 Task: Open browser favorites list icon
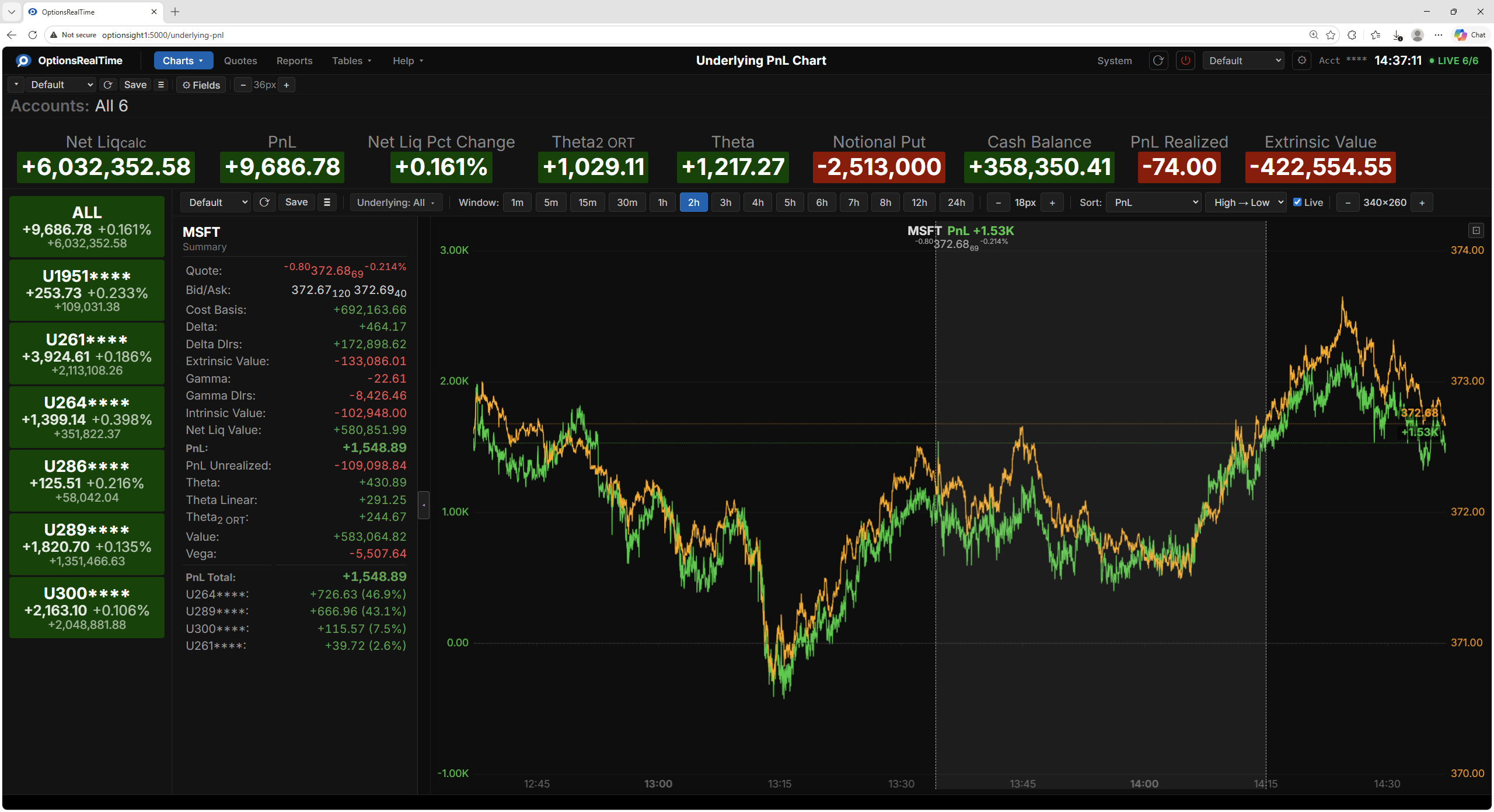pyautogui.click(x=1376, y=35)
